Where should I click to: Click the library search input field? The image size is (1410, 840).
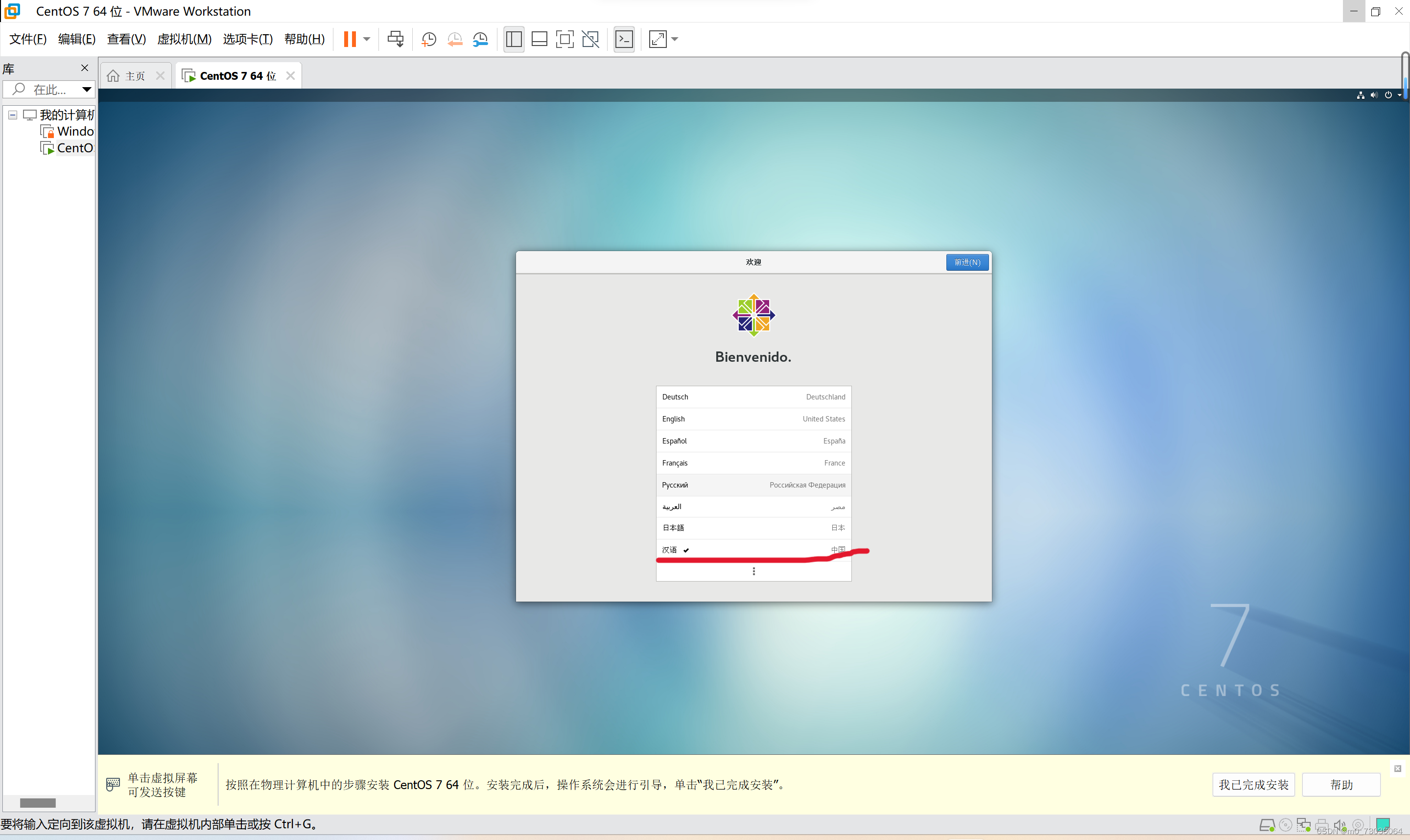click(50, 90)
